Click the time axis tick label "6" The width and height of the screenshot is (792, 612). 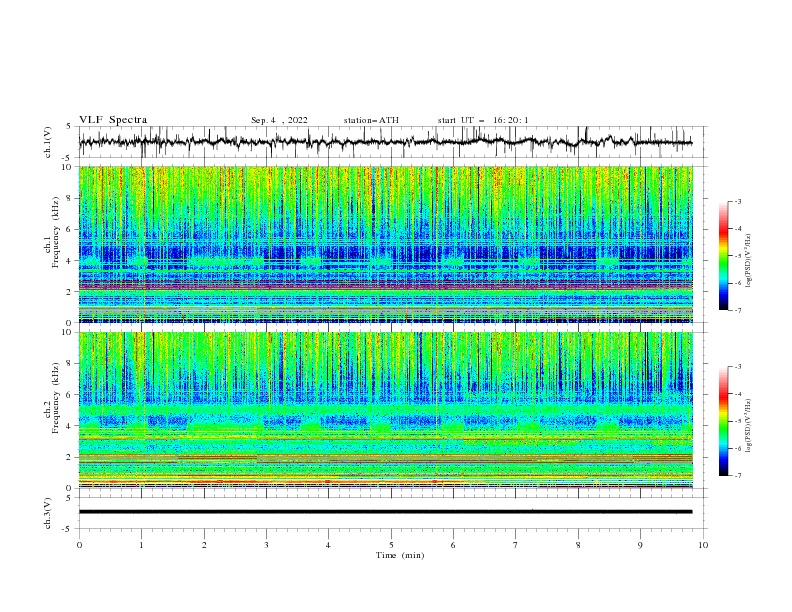click(x=454, y=545)
